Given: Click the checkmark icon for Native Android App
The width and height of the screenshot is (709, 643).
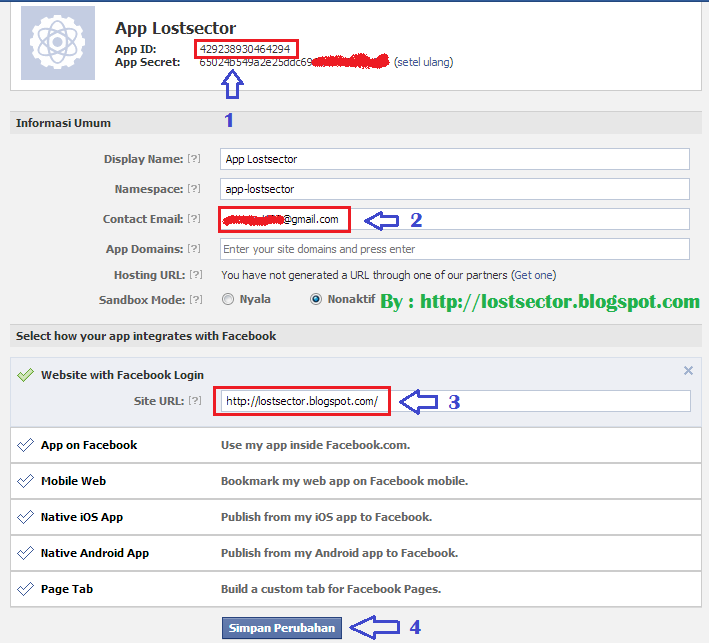Looking at the screenshot, I should pos(25,553).
